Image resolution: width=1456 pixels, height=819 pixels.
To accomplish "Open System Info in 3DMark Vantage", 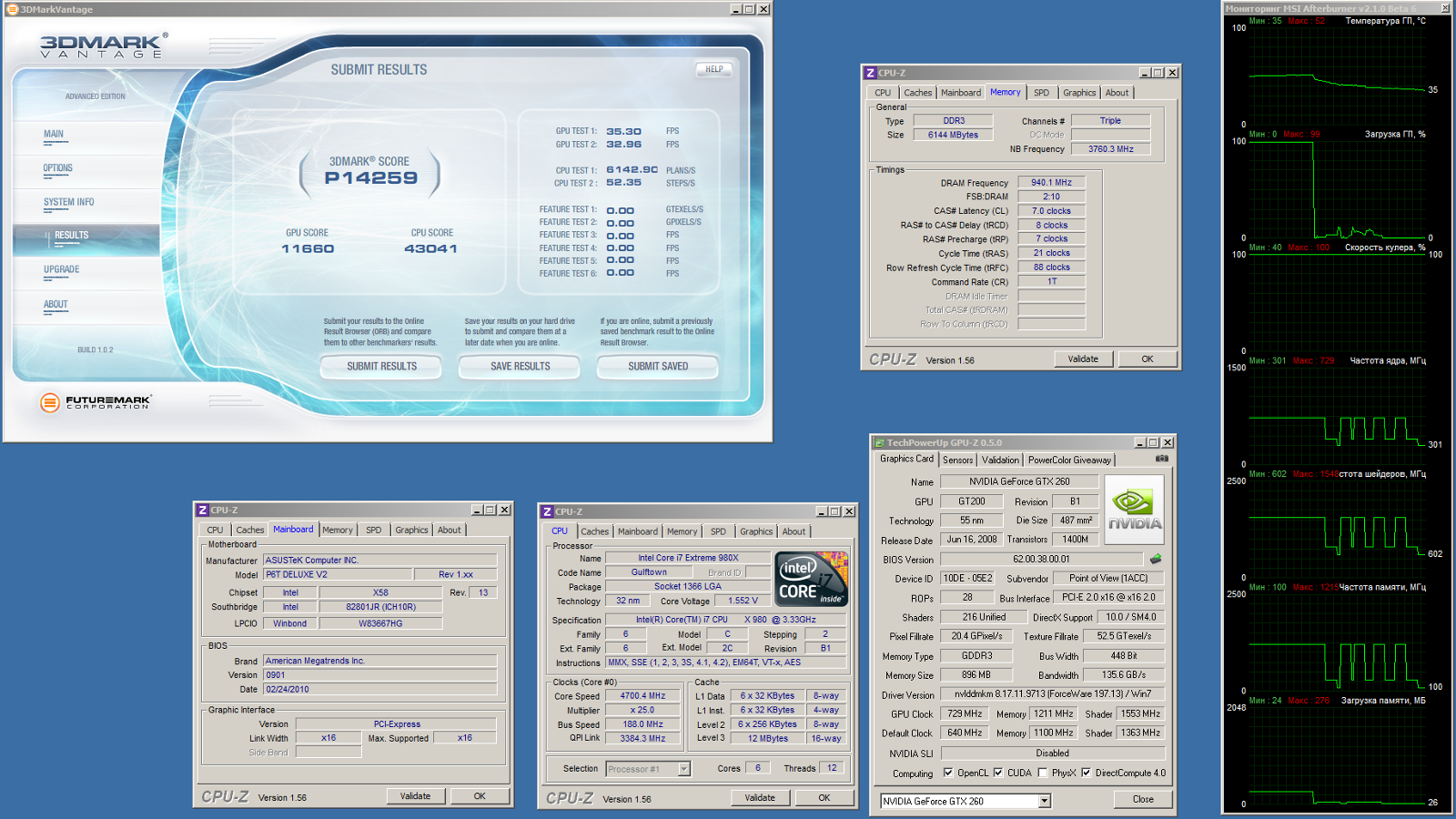I will (x=68, y=202).
